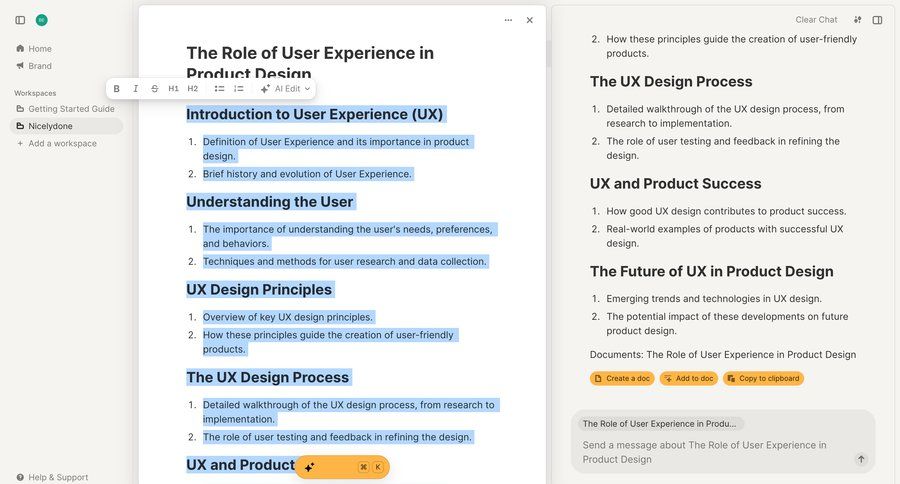Toggle the left sidebar panel icon

20,20
